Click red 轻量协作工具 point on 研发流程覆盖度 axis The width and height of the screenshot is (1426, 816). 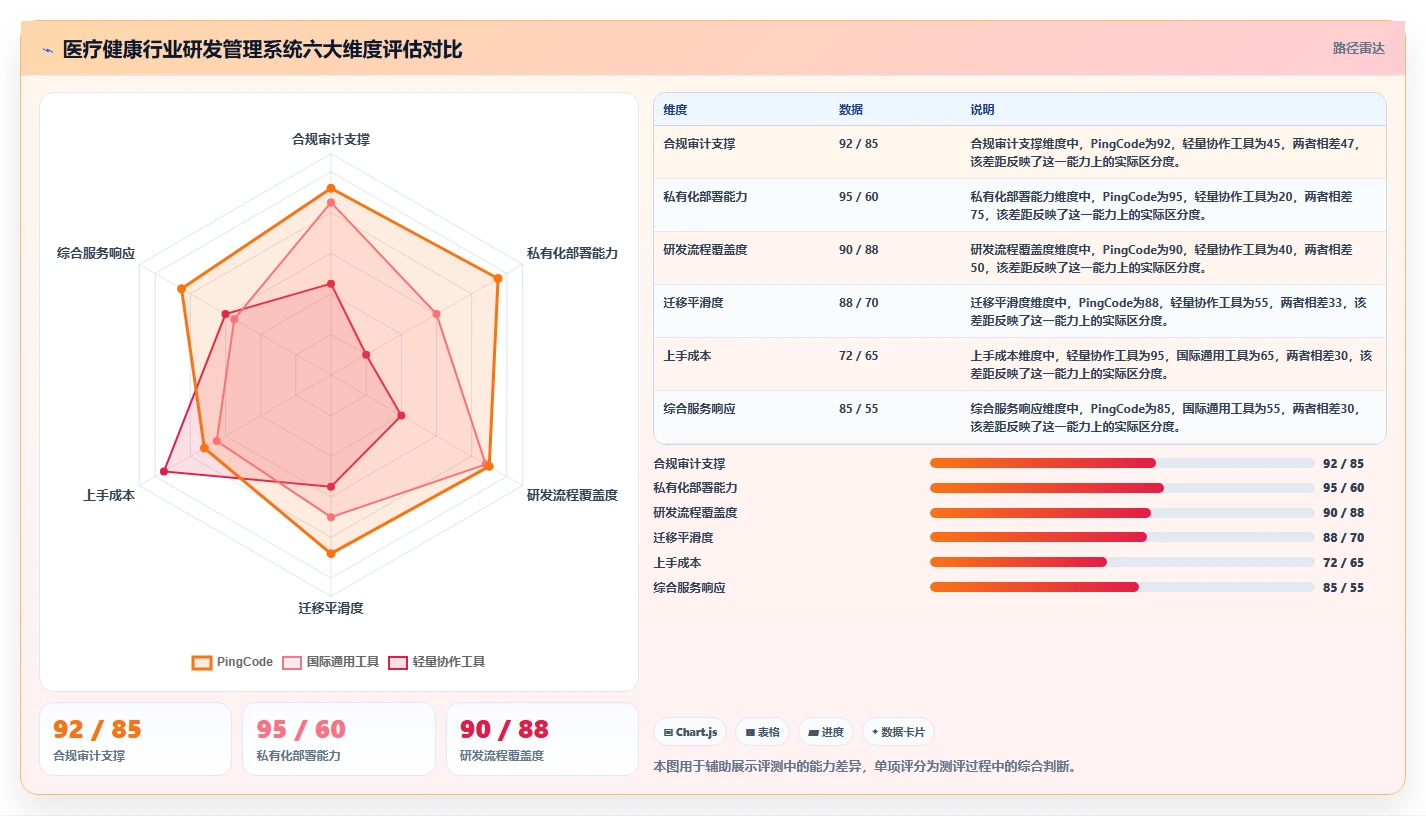(x=401, y=414)
